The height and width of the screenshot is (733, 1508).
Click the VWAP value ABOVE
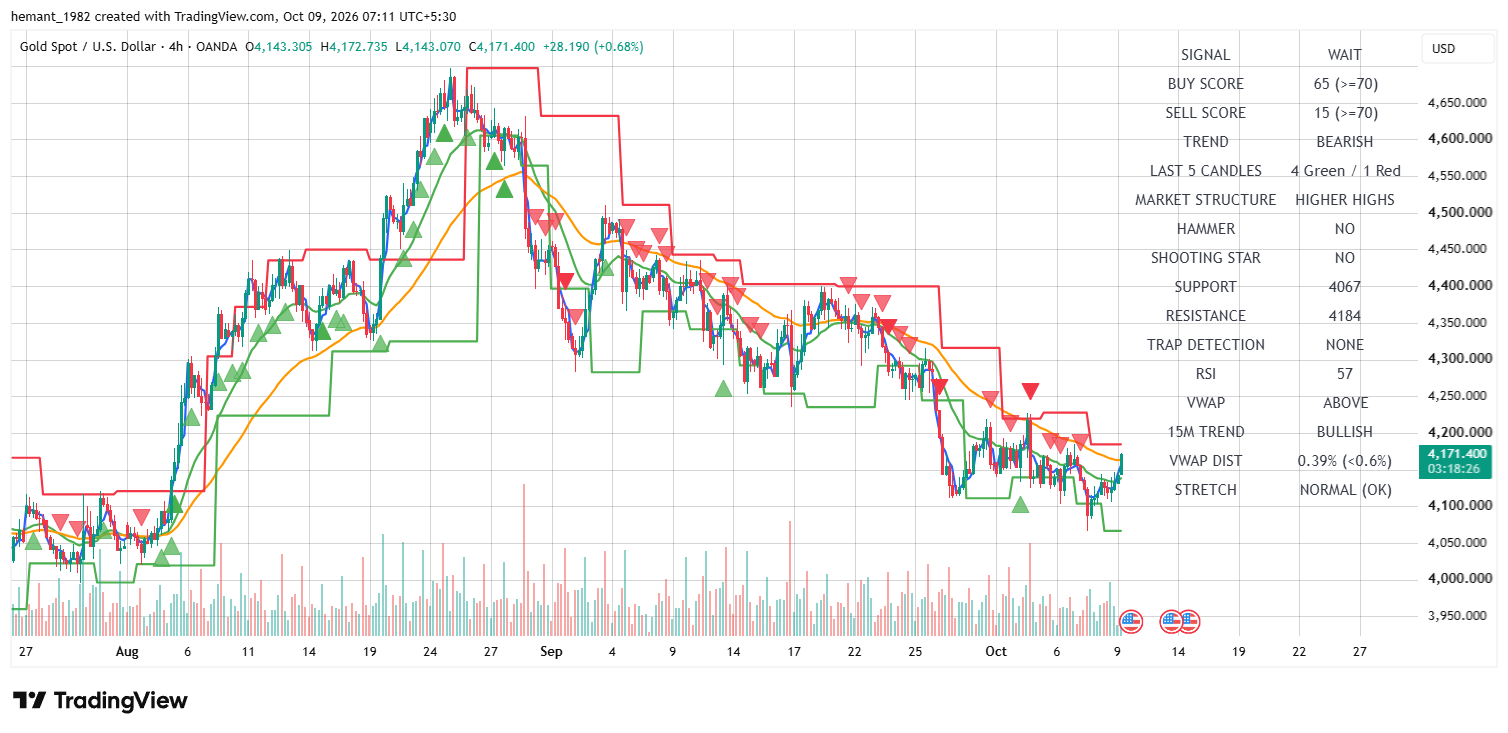coord(1344,403)
